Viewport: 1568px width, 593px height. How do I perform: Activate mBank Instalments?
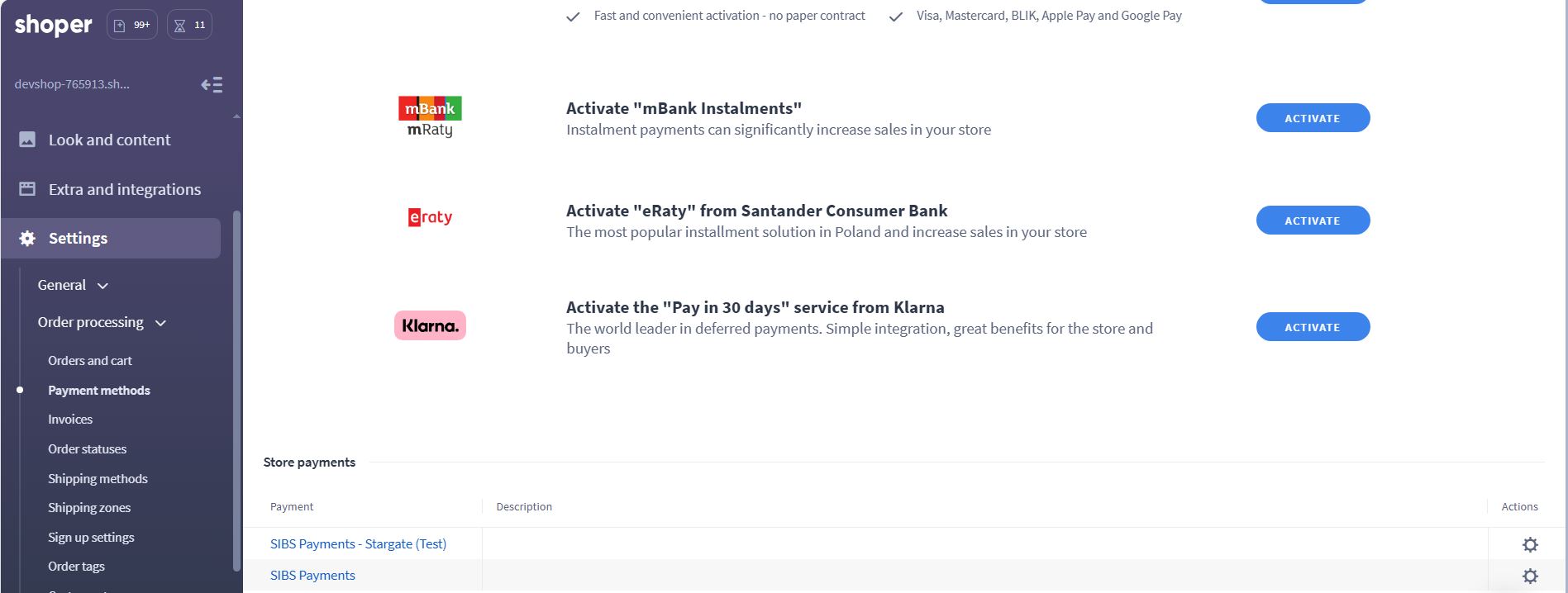[x=1313, y=118]
